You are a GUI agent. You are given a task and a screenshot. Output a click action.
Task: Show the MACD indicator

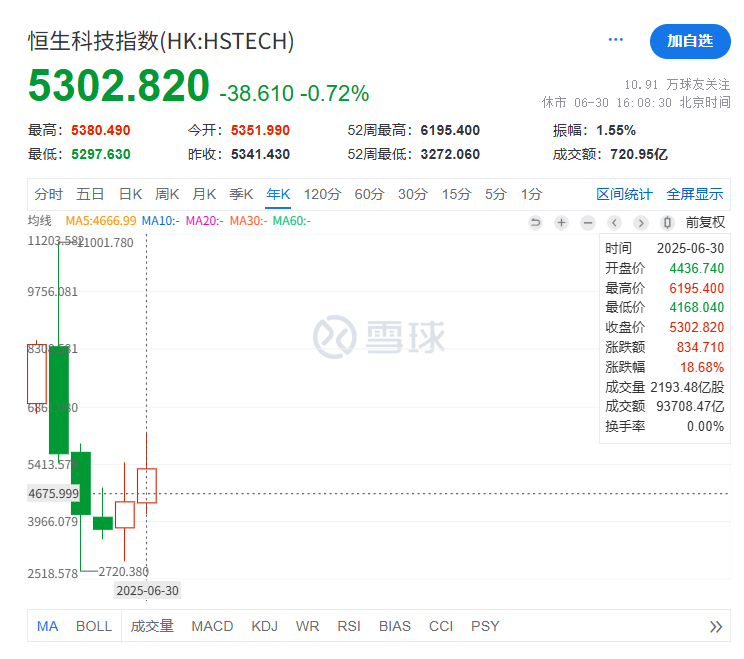pyautogui.click(x=212, y=626)
